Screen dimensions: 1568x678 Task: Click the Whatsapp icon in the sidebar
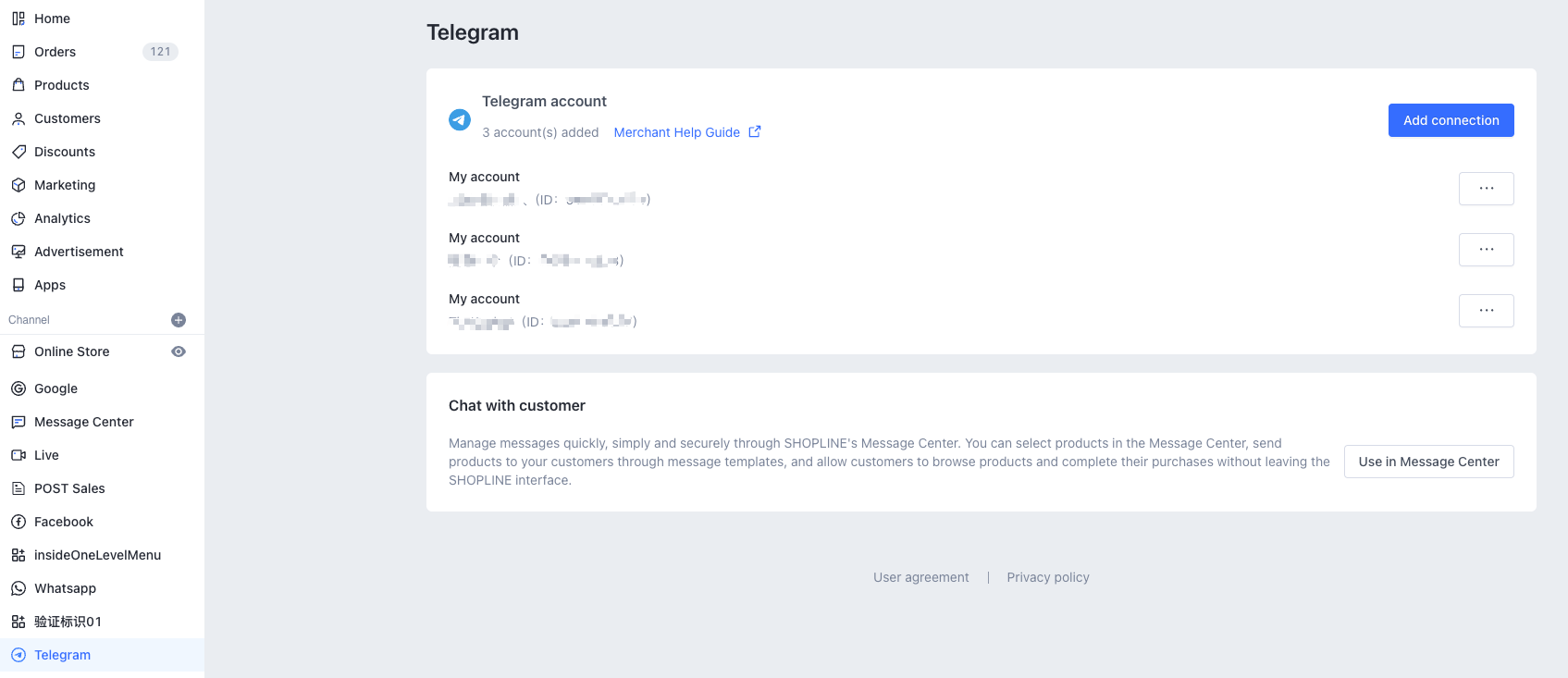click(x=19, y=588)
